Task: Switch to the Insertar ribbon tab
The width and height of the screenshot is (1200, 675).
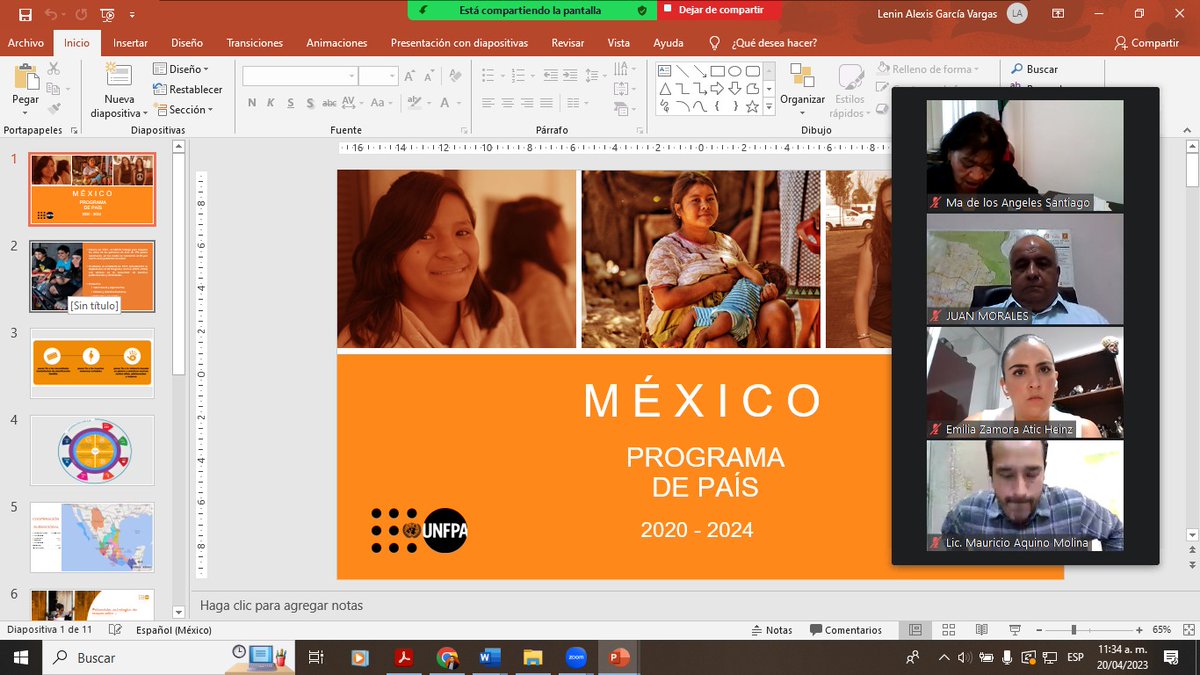Action: tap(130, 43)
